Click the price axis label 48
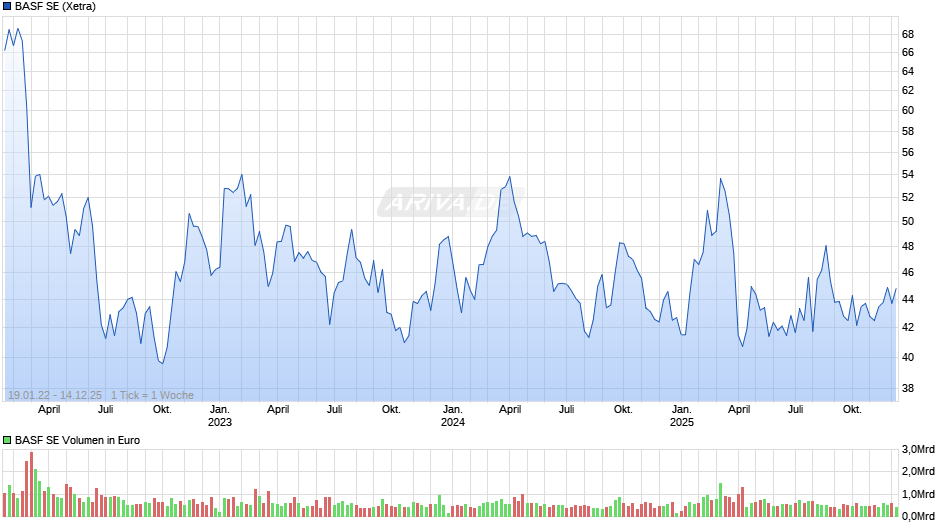The image size is (940, 526). (908, 247)
